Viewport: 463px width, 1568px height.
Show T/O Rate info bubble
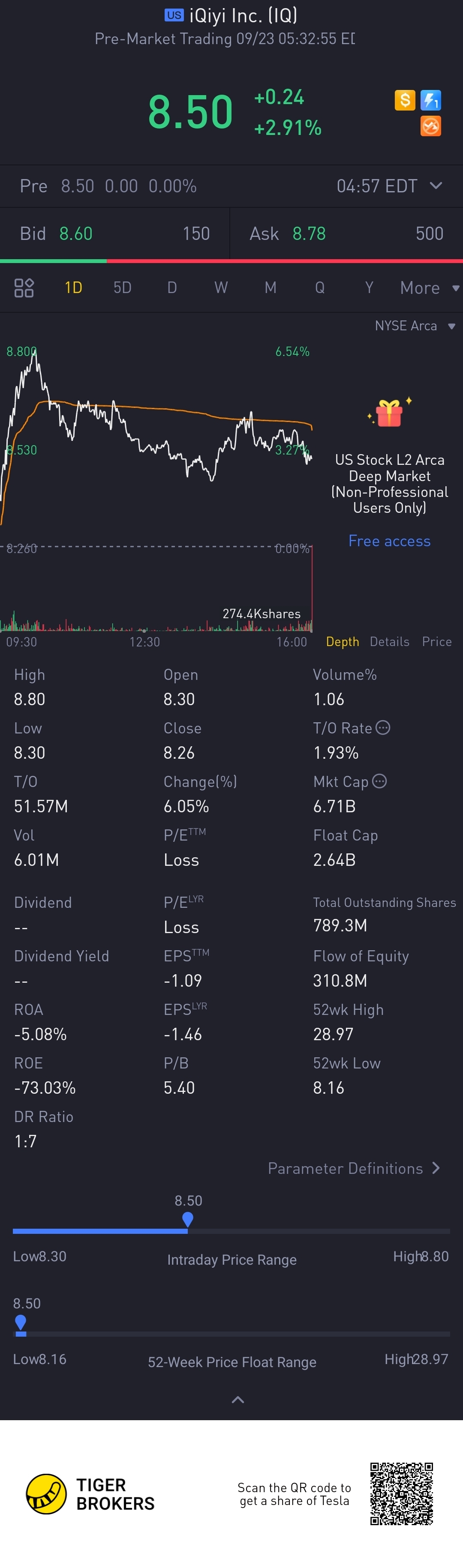click(383, 727)
